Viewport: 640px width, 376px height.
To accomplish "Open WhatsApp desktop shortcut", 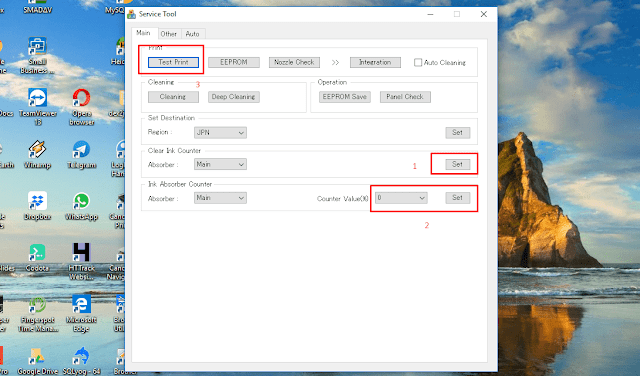I will [x=82, y=206].
